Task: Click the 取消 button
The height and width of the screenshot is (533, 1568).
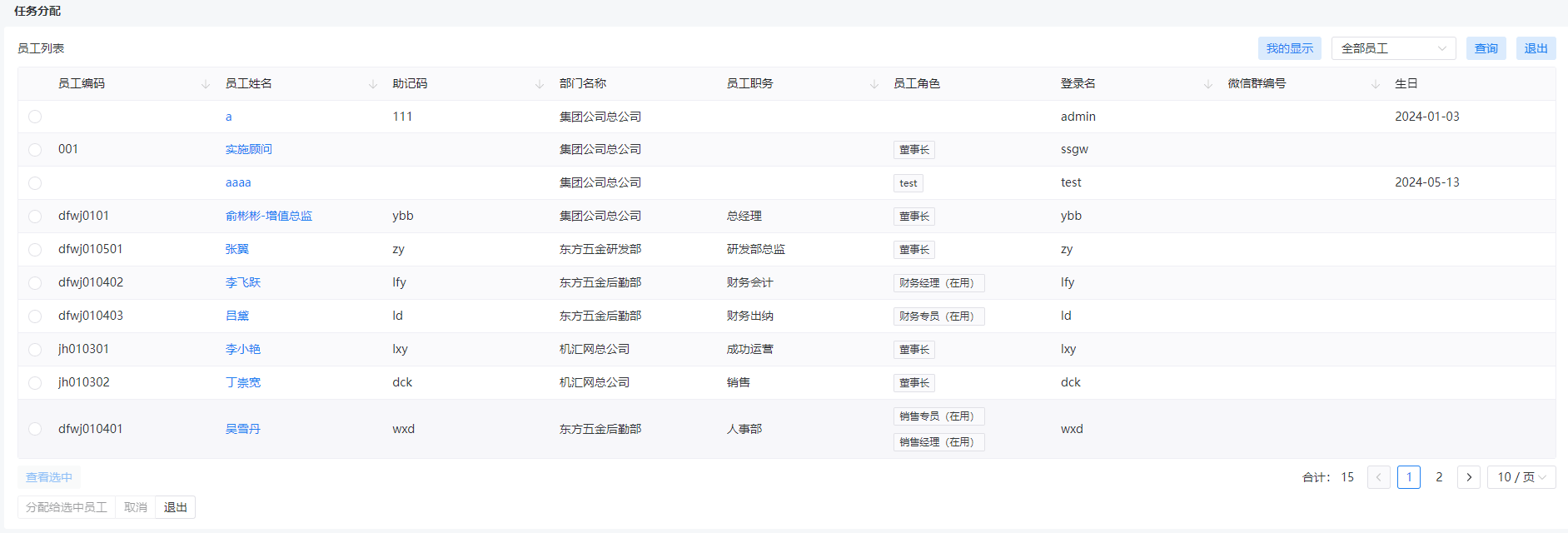Action: pyautogui.click(x=136, y=507)
